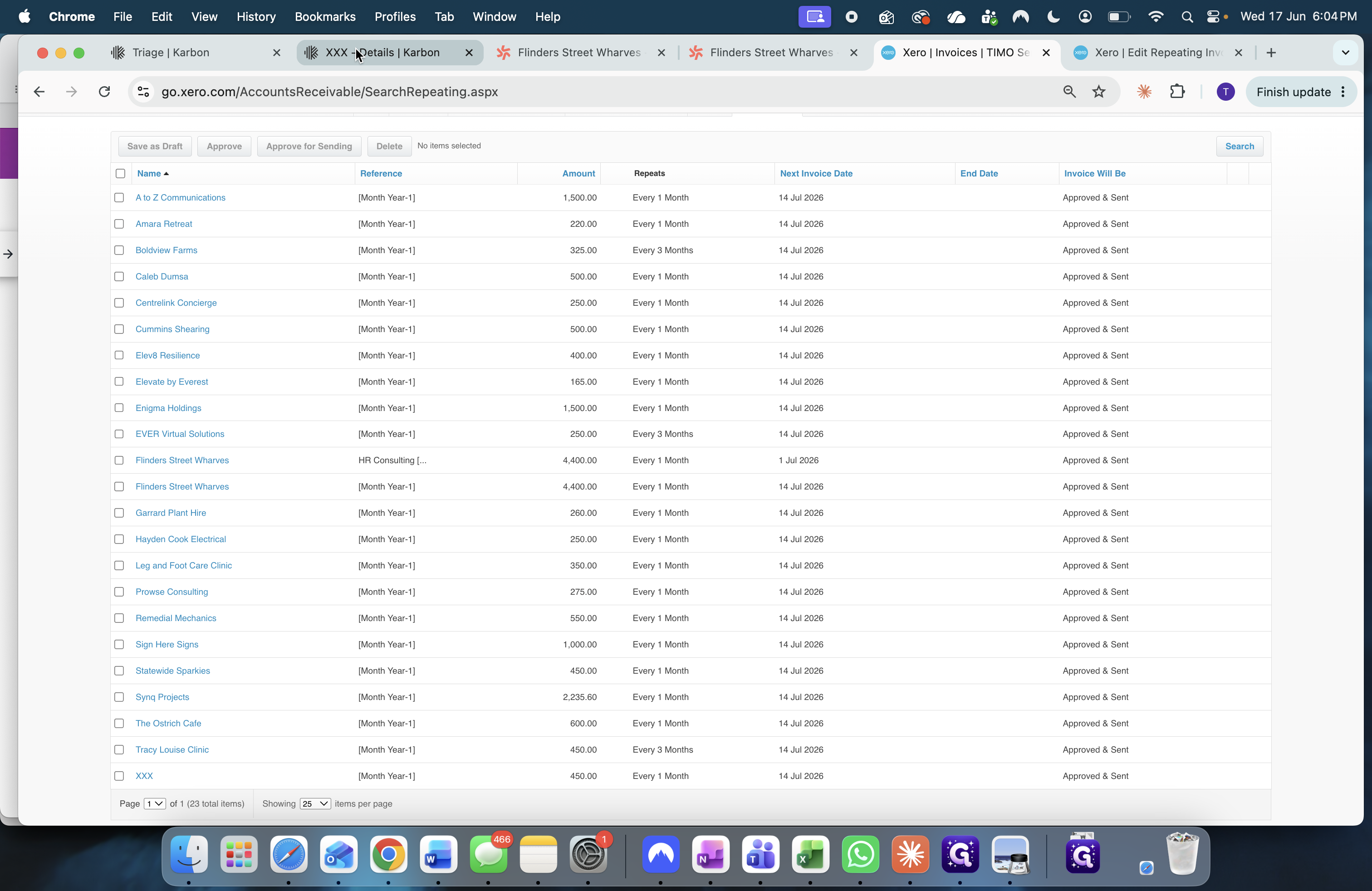Open the Page number dropdown
Viewport: 1372px width, 891px height.
(x=155, y=803)
